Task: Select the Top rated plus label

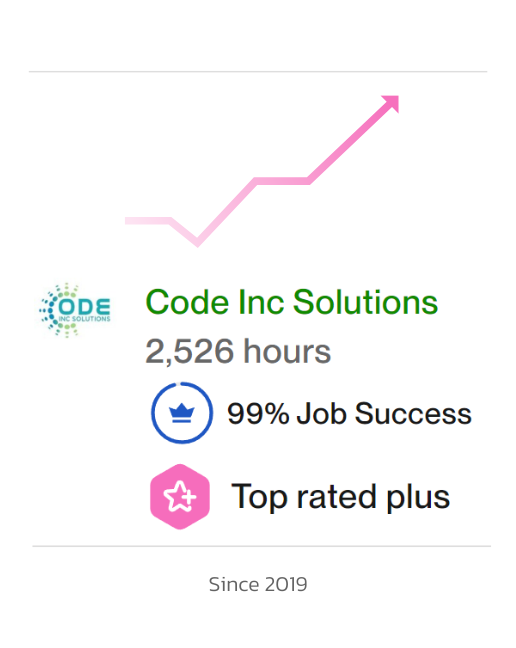Action: [340, 497]
